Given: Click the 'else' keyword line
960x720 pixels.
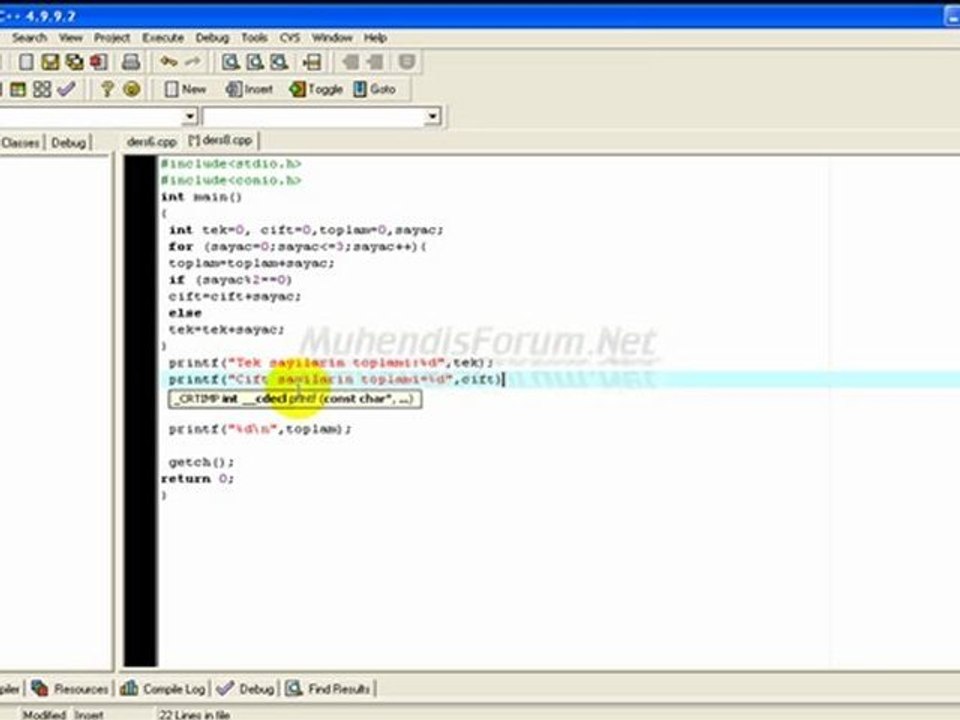Looking at the screenshot, I should [x=185, y=313].
